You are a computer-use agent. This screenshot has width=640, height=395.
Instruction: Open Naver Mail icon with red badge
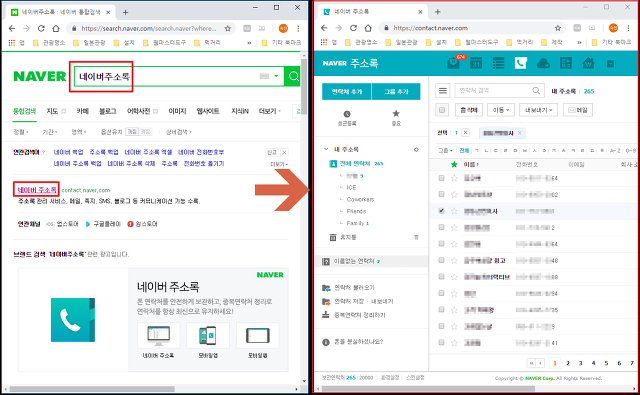pyautogui.click(x=453, y=63)
